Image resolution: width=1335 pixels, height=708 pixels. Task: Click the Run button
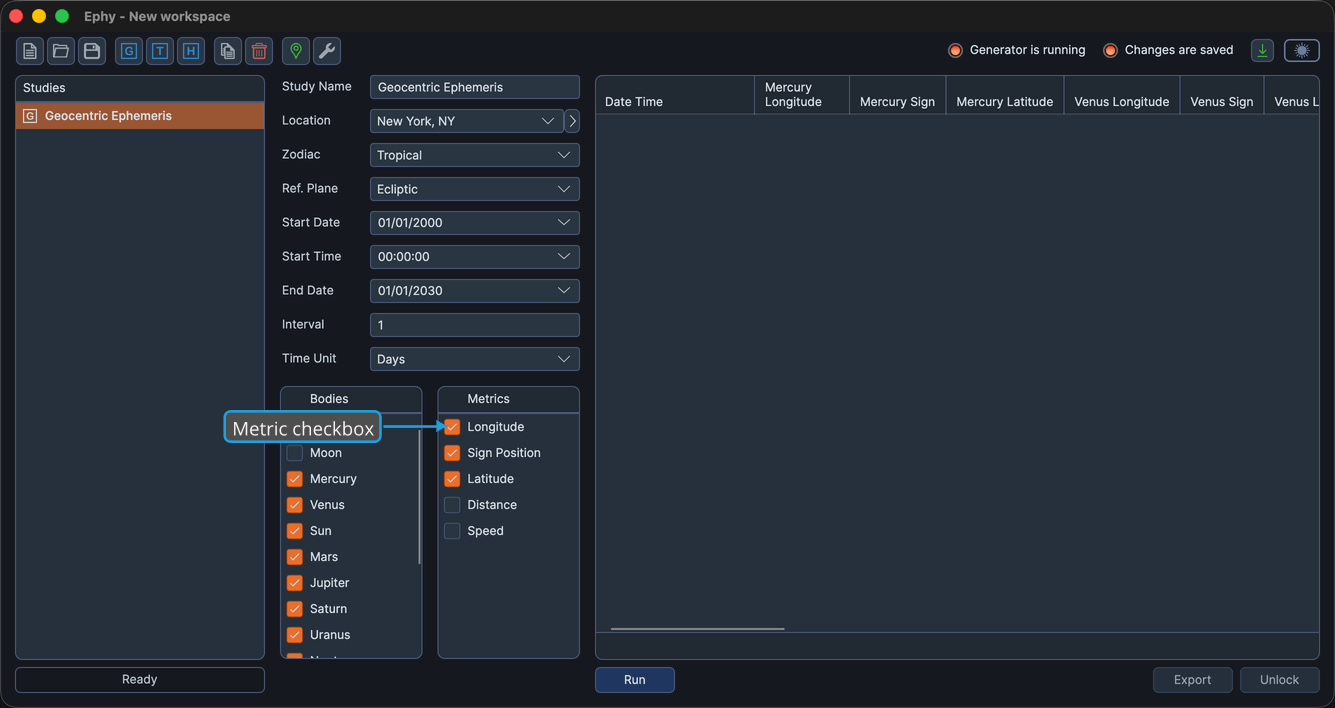[x=635, y=680]
